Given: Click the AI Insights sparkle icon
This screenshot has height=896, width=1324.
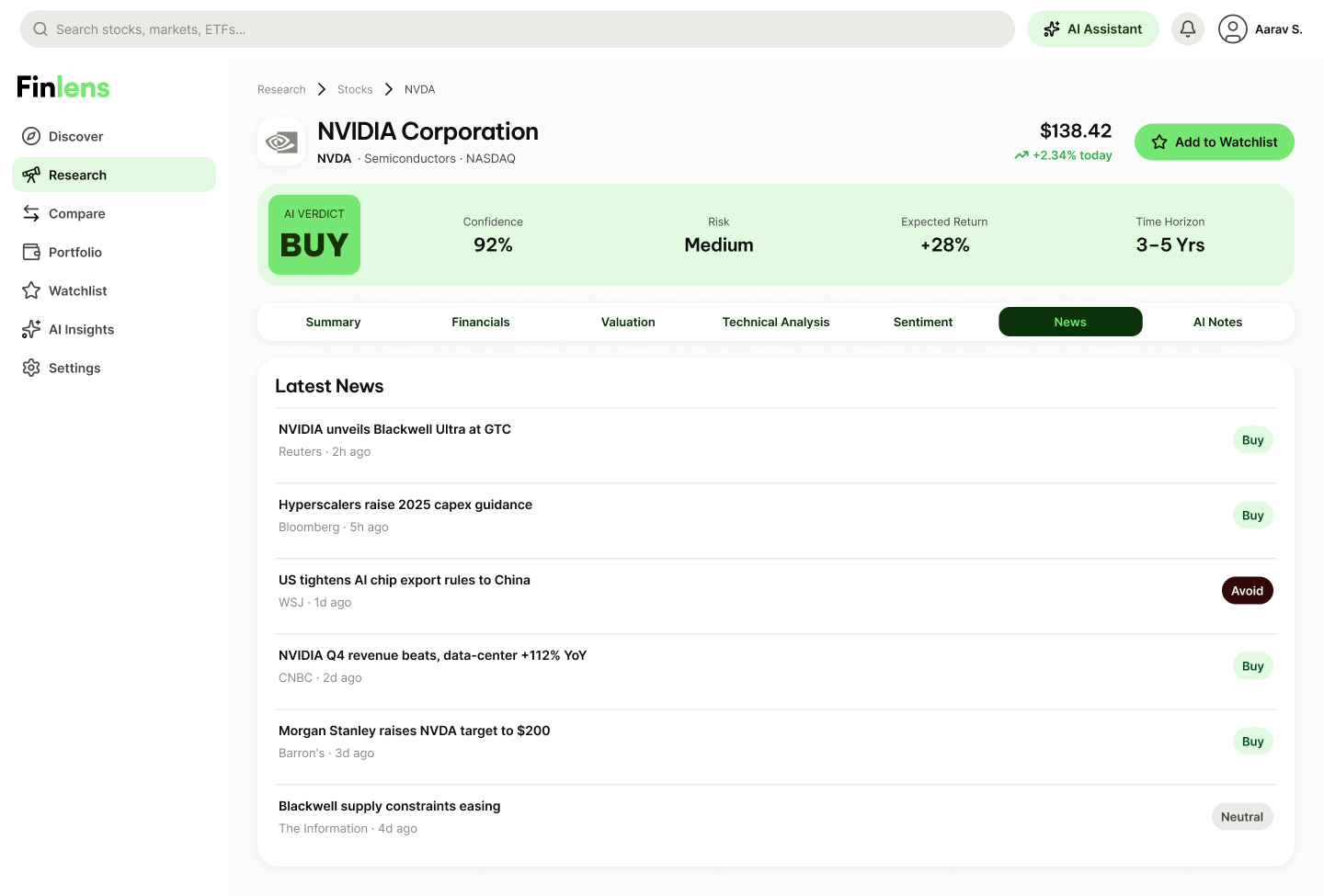Looking at the screenshot, I should click(31, 329).
